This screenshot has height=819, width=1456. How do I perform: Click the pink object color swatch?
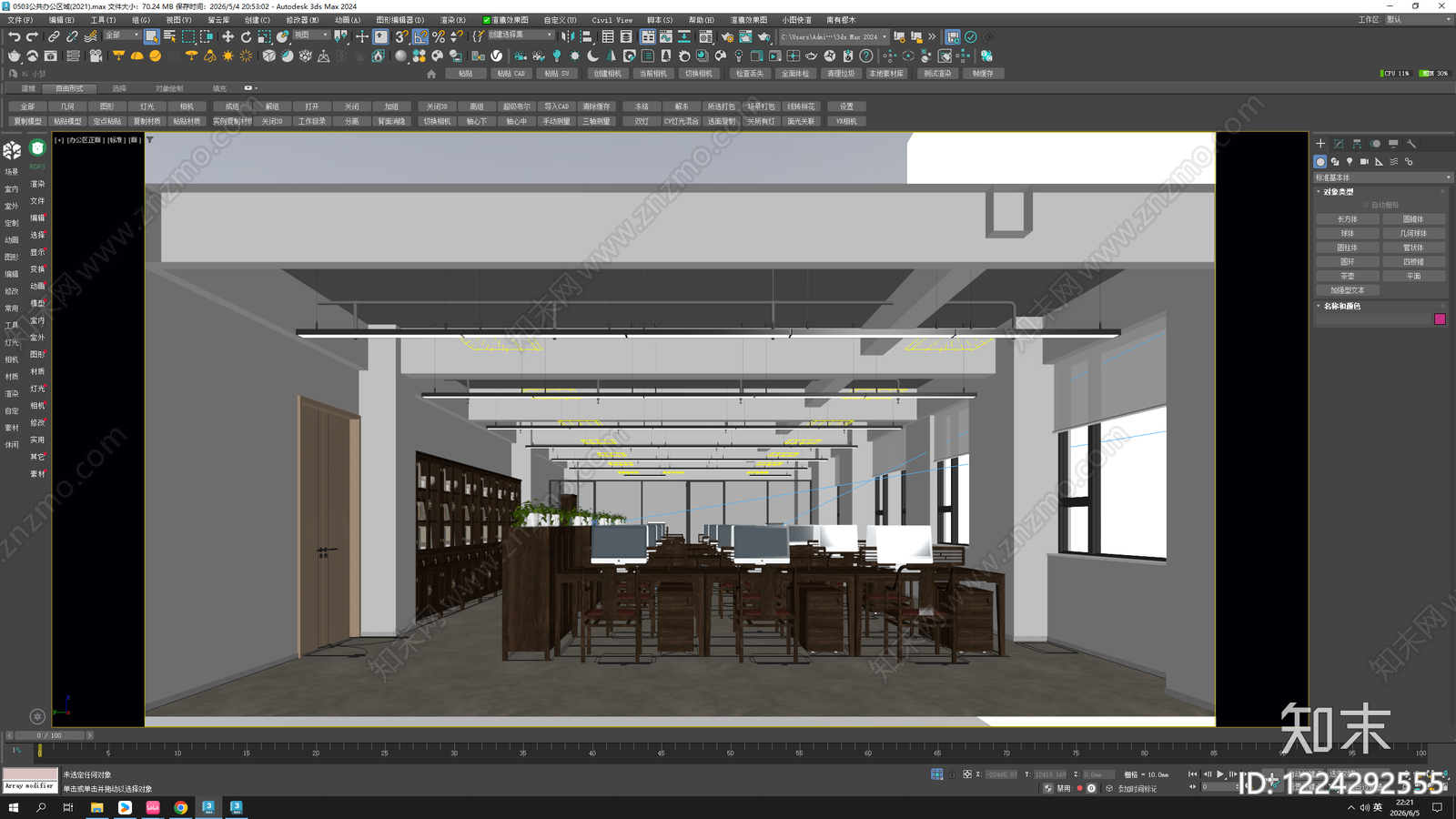1440,319
